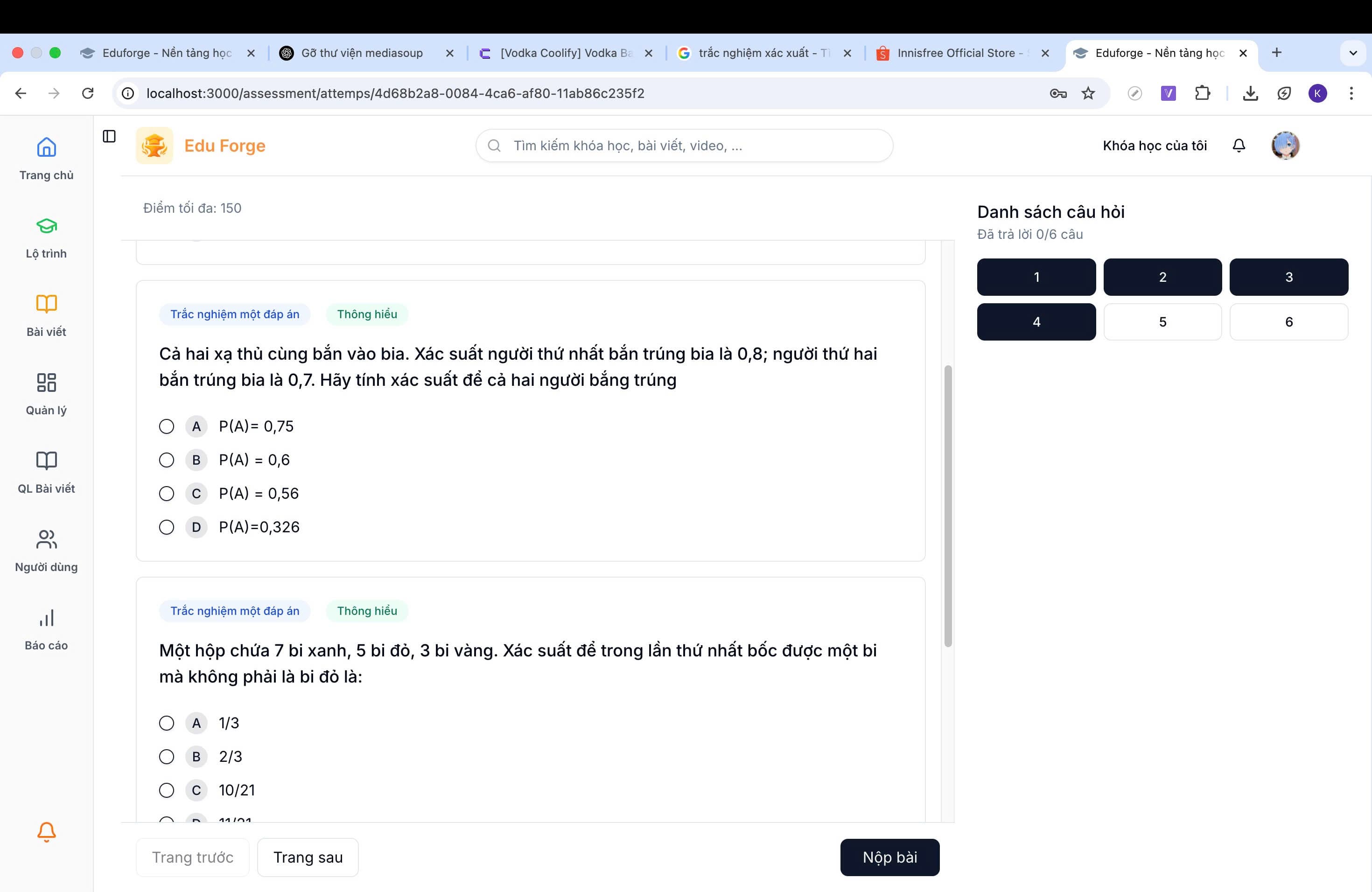Open Người dùng users icon
This screenshot has width=1372, height=892.
46,539
